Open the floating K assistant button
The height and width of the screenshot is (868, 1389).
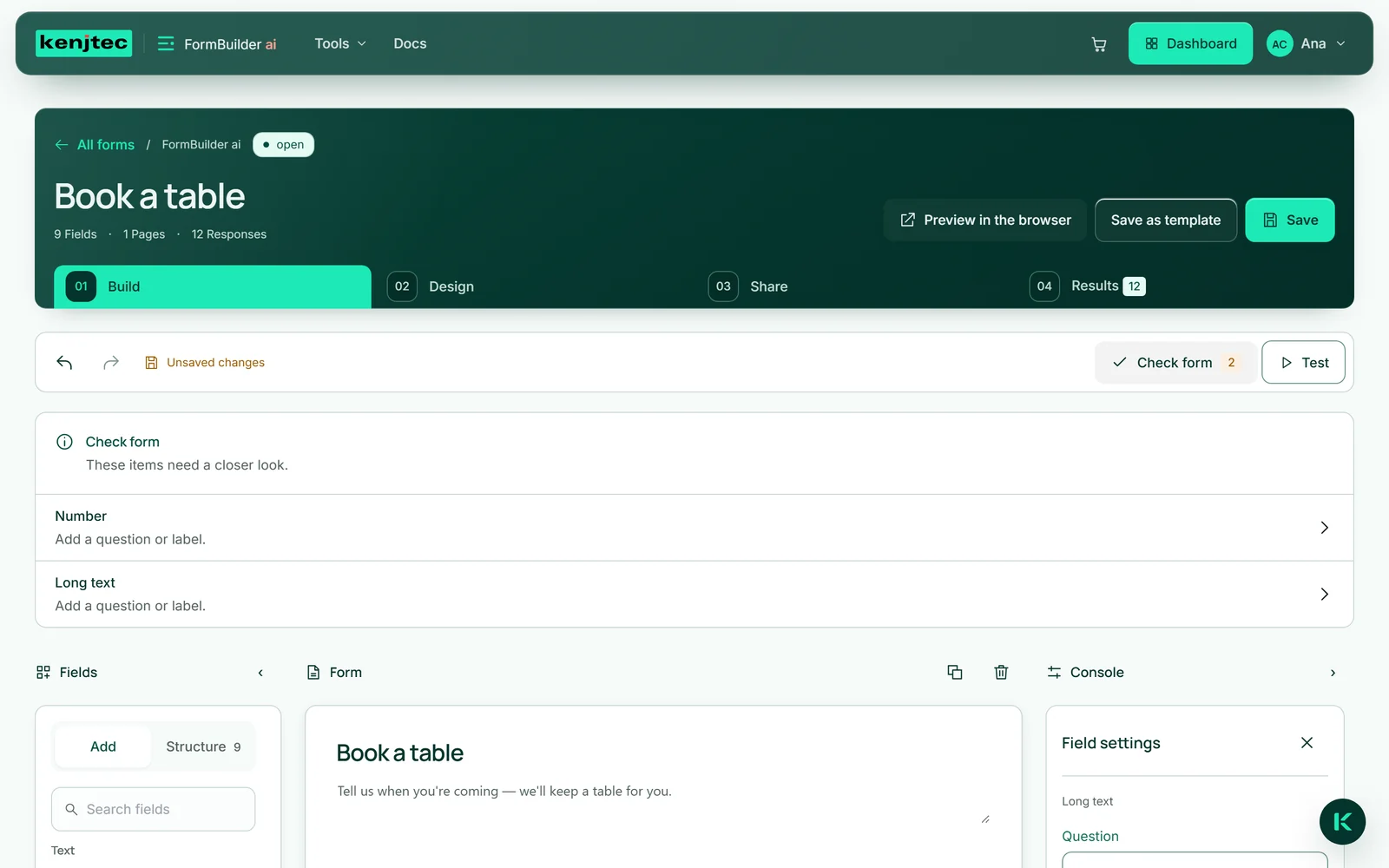(x=1342, y=821)
